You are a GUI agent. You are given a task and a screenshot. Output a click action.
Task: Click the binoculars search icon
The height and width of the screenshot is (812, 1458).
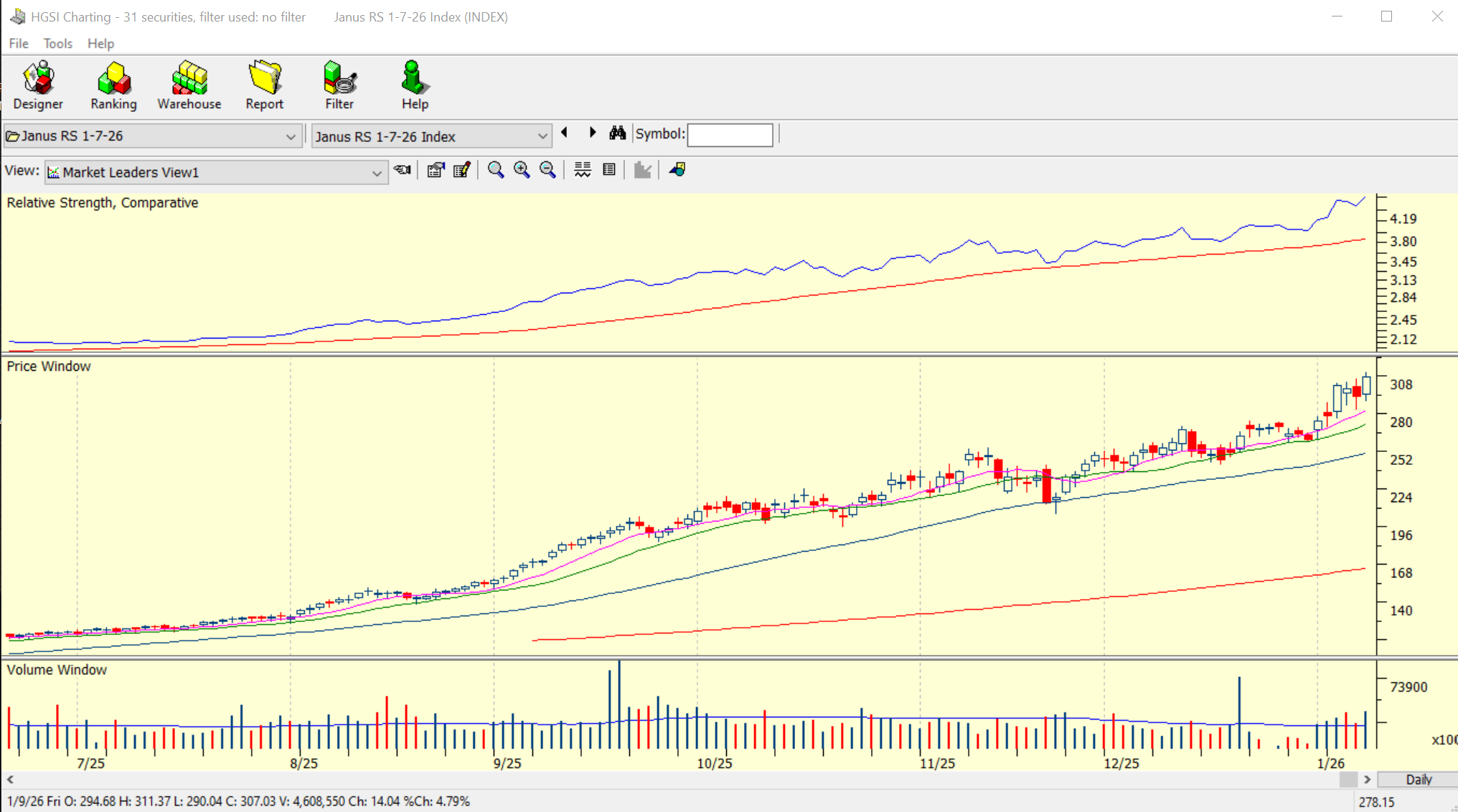pyautogui.click(x=617, y=133)
